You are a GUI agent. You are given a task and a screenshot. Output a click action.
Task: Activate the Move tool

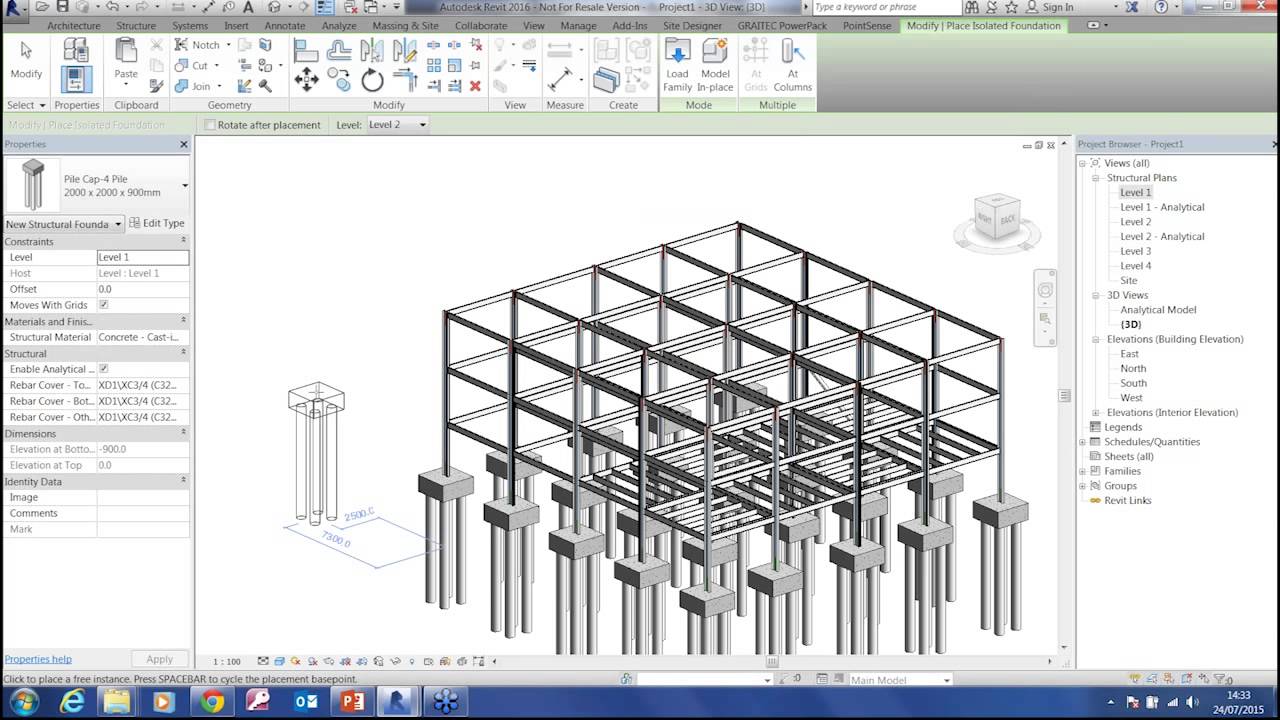click(x=306, y=79)
